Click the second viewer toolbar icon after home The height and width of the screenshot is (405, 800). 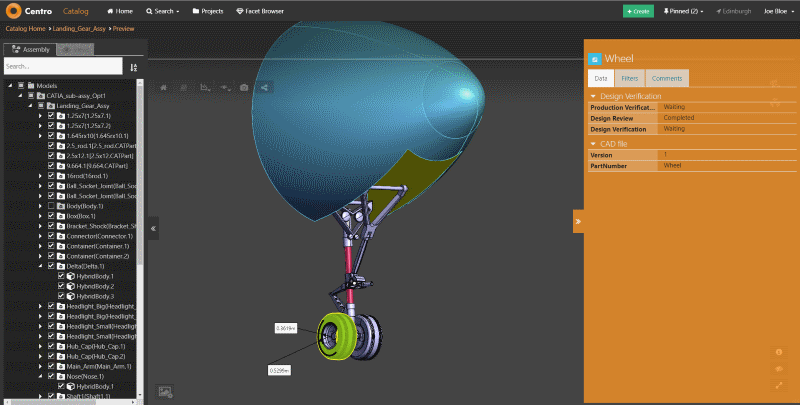click(184, 88)
